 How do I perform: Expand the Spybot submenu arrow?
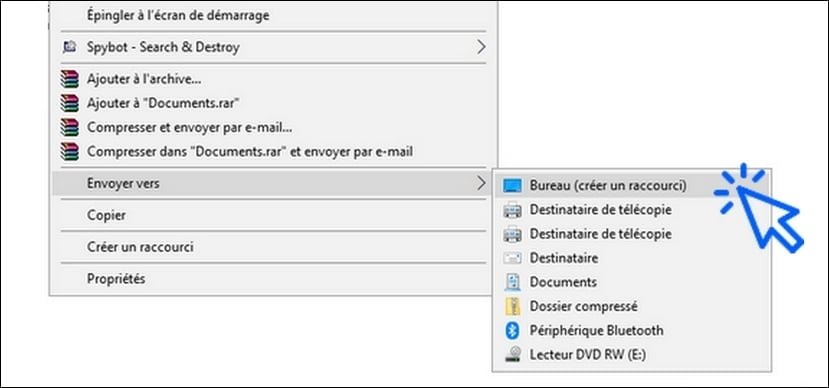click(480, 47)
